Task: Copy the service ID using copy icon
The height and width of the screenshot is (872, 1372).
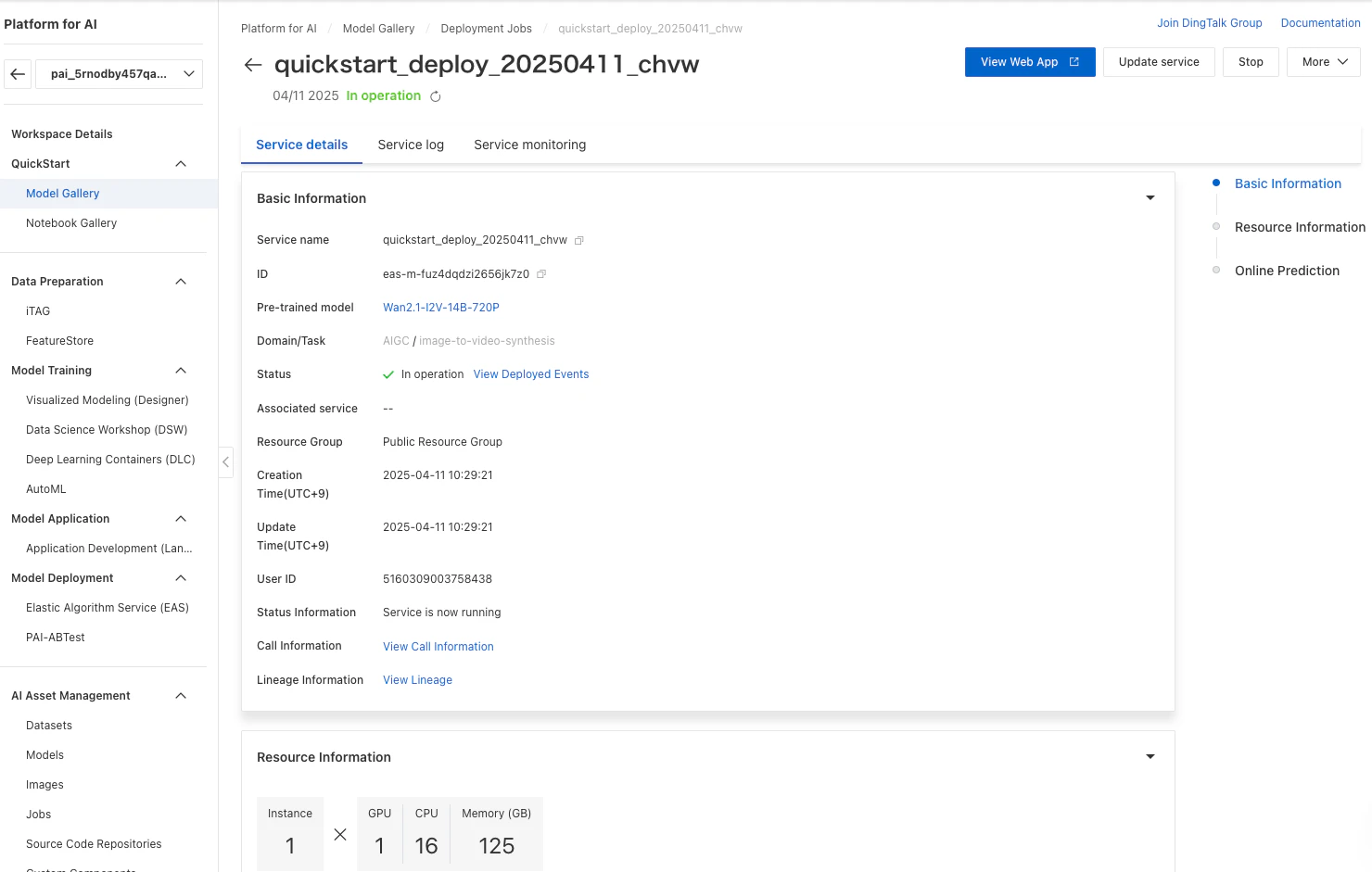Action: (541, 274)
